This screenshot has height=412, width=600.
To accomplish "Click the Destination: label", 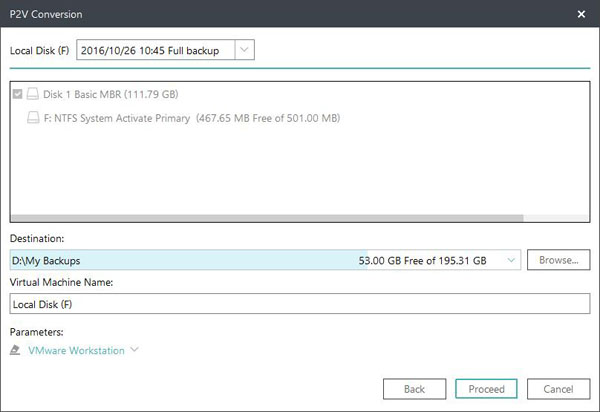I will pos(37,238).
